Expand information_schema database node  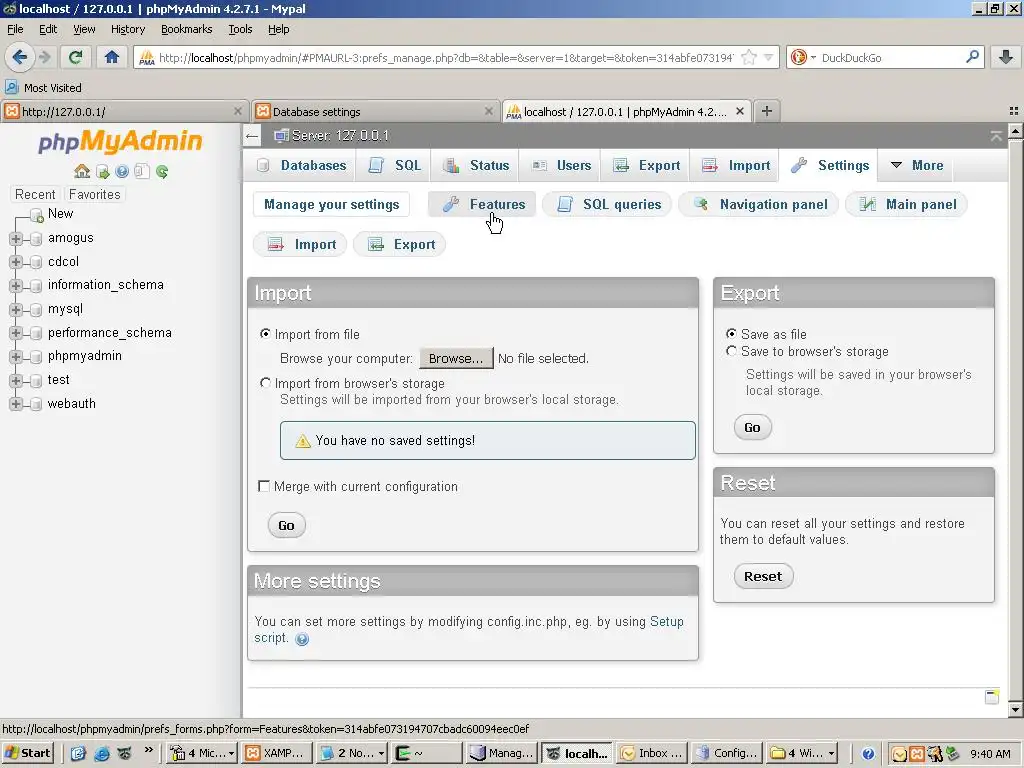click(16, 285)
